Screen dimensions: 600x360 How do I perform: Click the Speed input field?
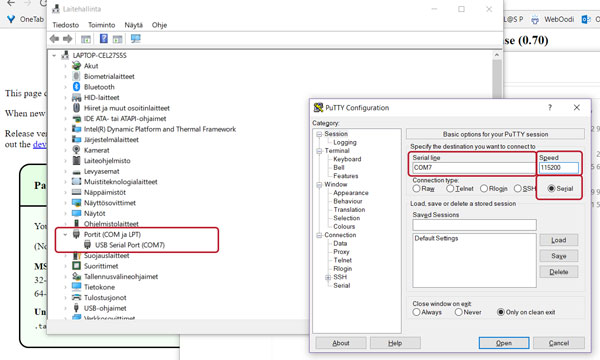559,168
